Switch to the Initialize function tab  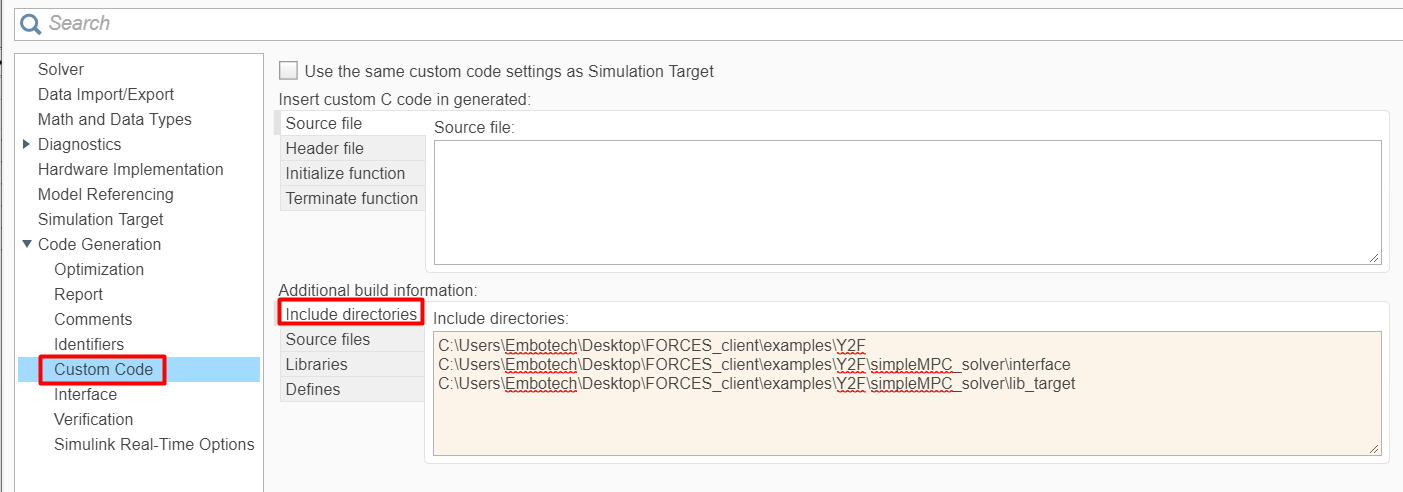(345, 173)
